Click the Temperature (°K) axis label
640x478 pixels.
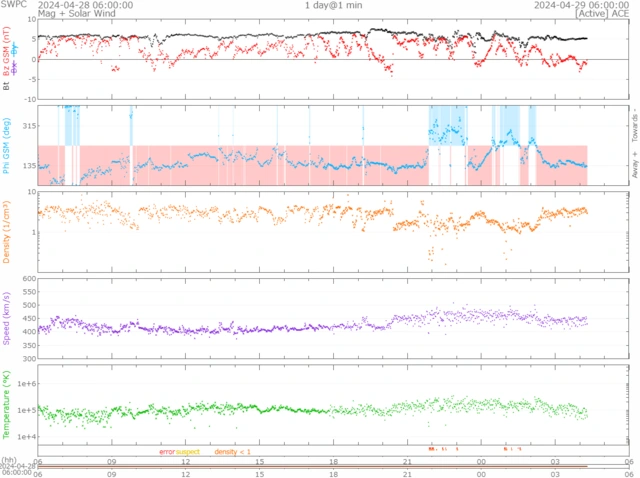pyautogui.click(x=8, y=404)
